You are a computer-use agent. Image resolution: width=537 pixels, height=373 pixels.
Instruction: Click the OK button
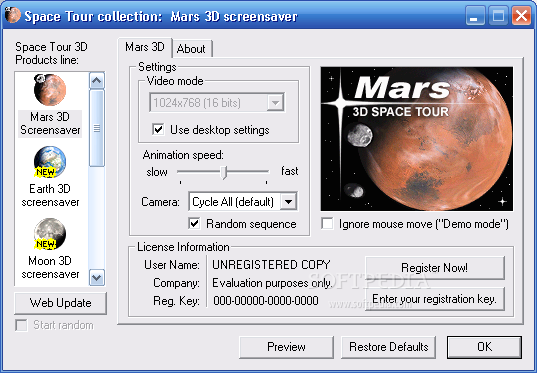pyautogui.click(x=484, y=347)
